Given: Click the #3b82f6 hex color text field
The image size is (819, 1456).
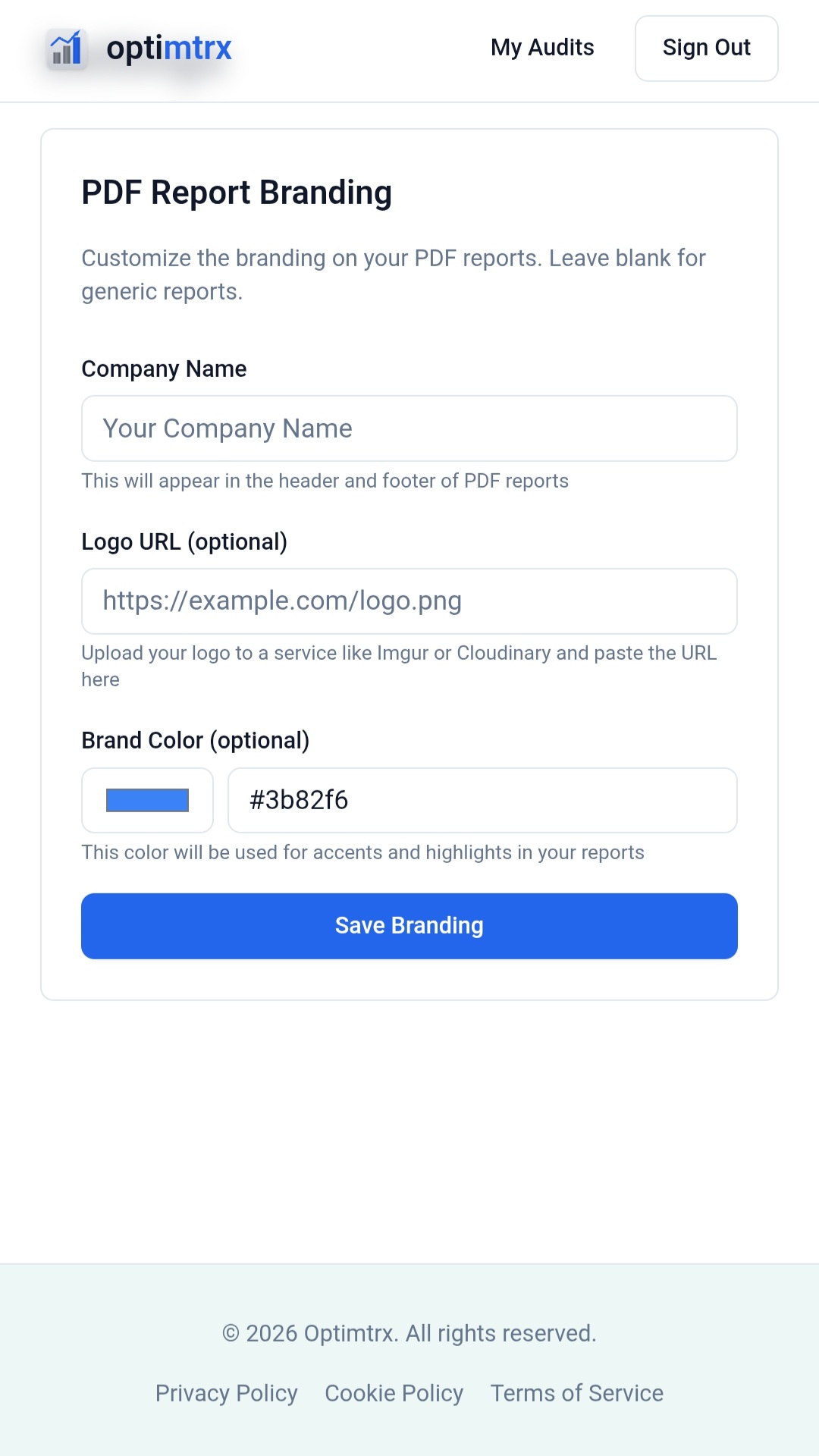Looking at the screenshot, I should click(x=482, y=800).
